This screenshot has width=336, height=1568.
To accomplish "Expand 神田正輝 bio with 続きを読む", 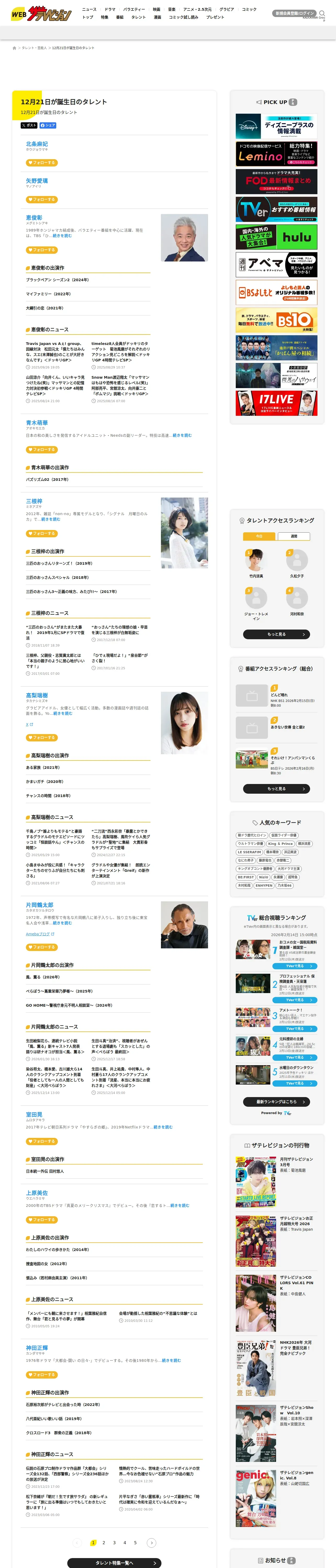I will coord(171,1361).
